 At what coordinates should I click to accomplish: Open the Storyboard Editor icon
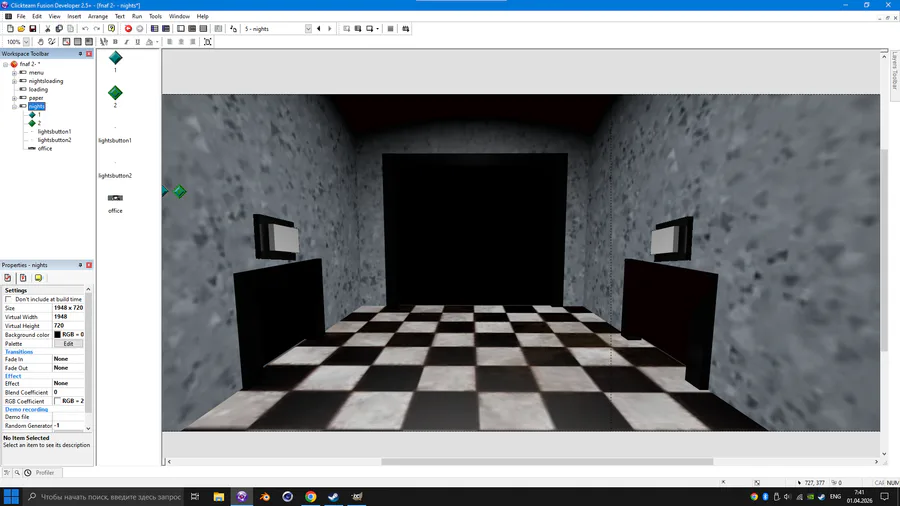[x=154, y=29]
